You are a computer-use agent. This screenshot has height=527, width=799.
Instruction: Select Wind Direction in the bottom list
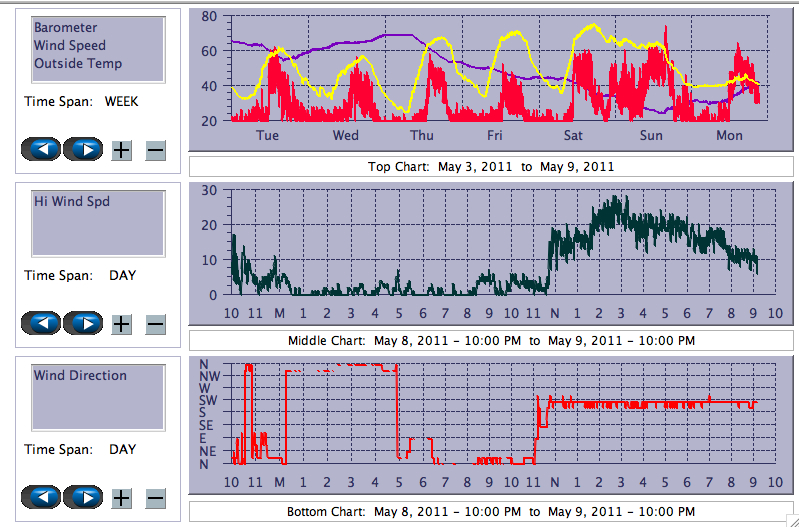80,375
